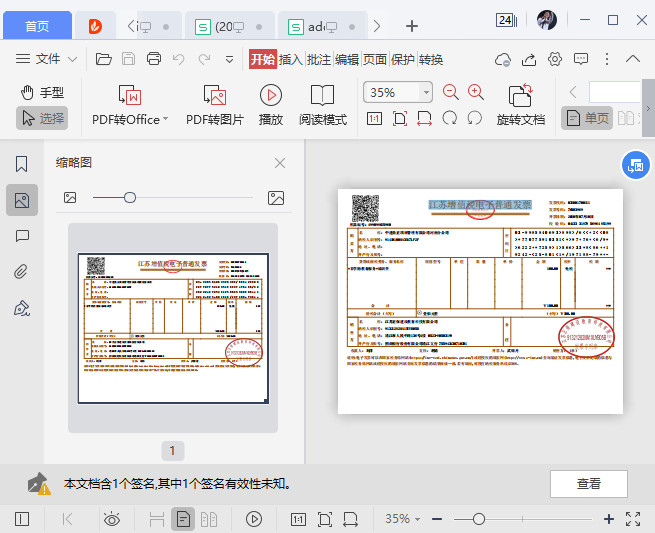Go to the 首页 home tab
This screenshot has width=655, height=533.
coord(37,25)
